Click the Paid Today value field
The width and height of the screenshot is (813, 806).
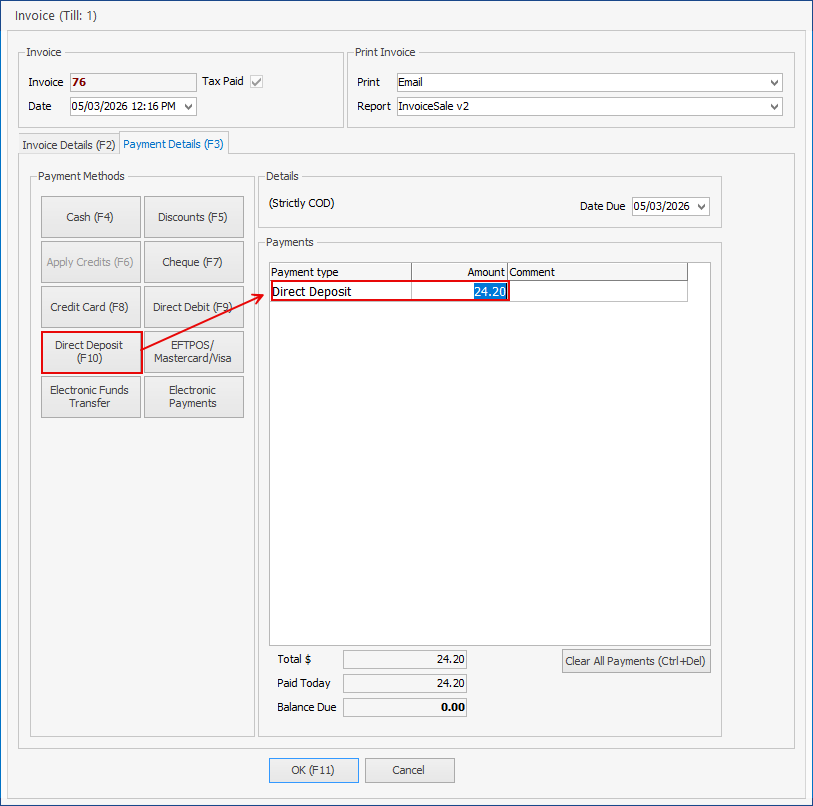coord(405,684)
